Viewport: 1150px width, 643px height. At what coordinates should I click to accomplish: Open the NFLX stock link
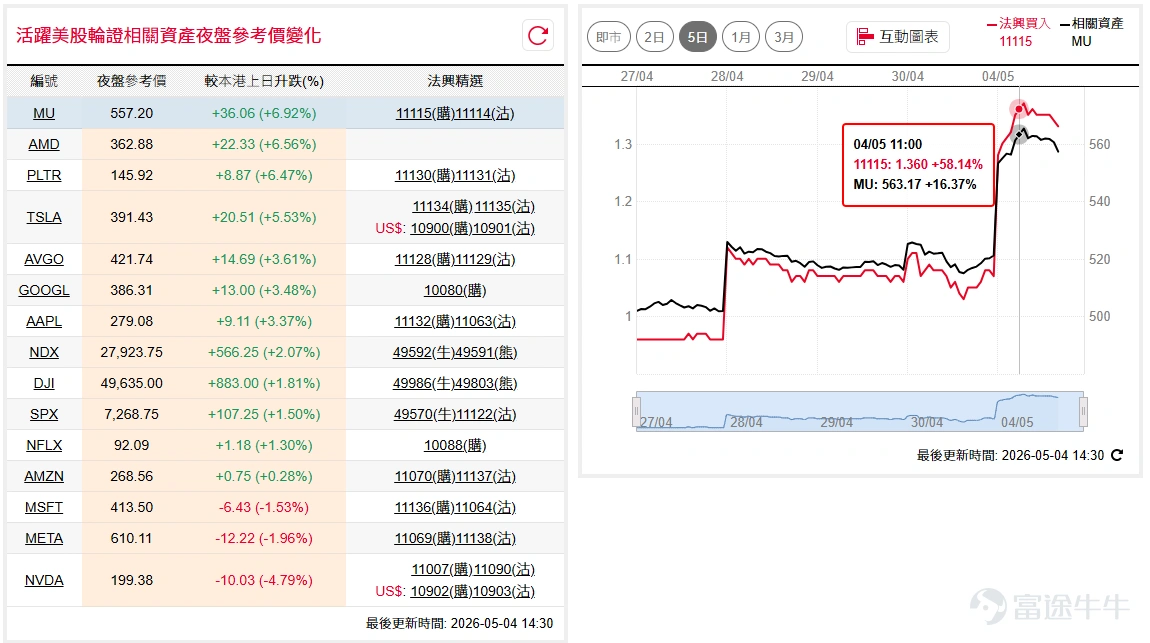tap(44, 445)
